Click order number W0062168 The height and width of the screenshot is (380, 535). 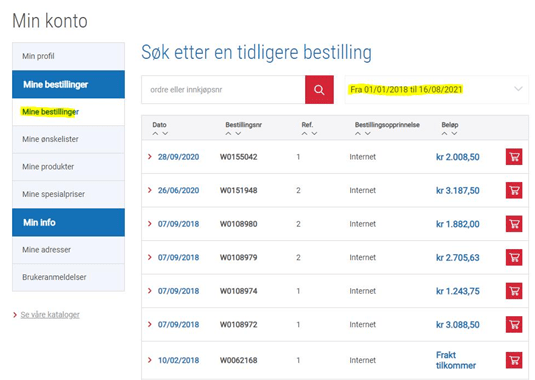click(x=238, y=360)
